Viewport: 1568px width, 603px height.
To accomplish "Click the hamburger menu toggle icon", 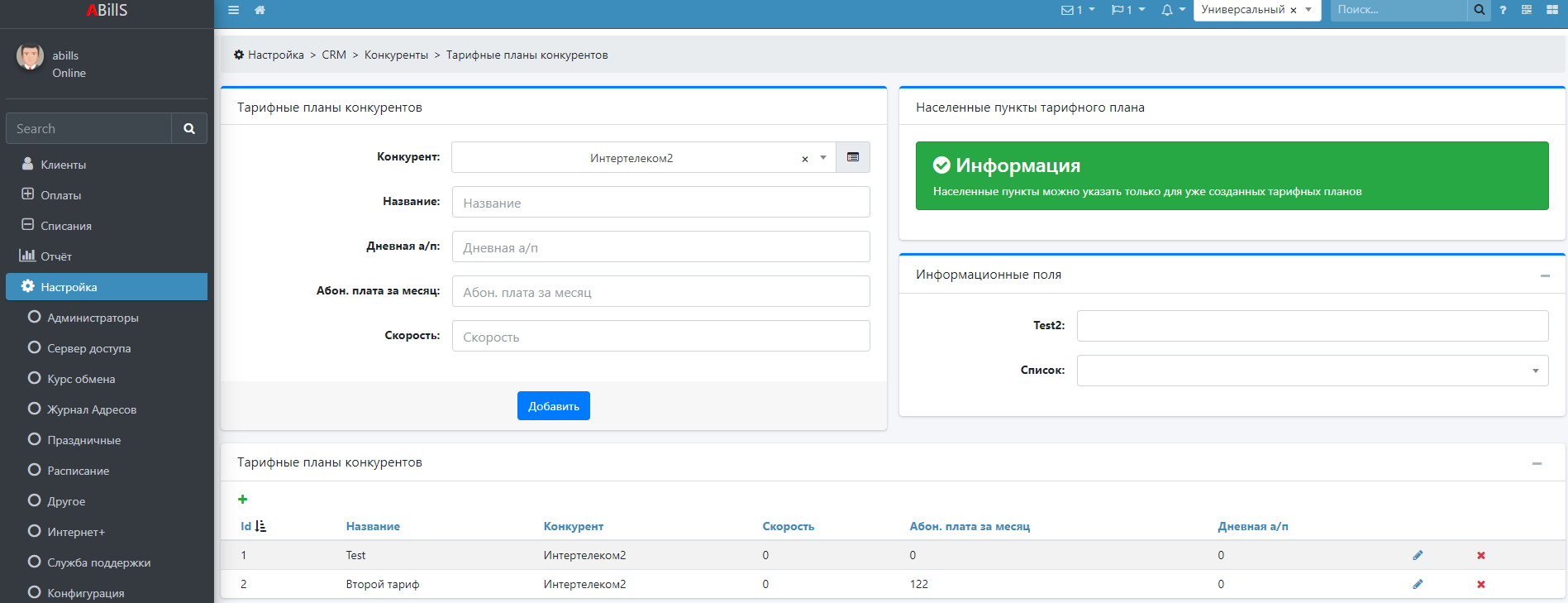I will 234,10.
